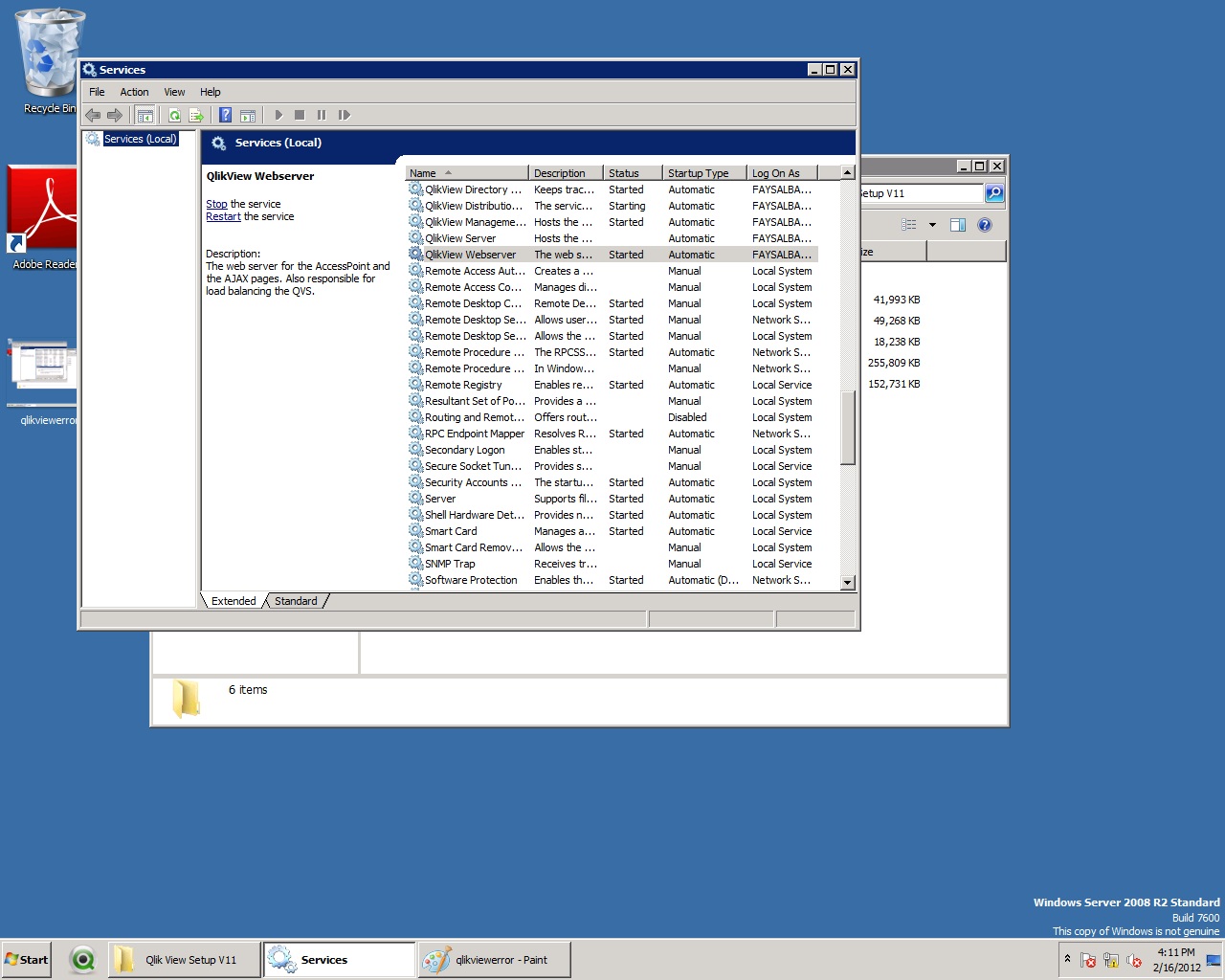Toggle the preview pane icon in Explorer
The image size is (1225, 980).
(x=958, y=225)
